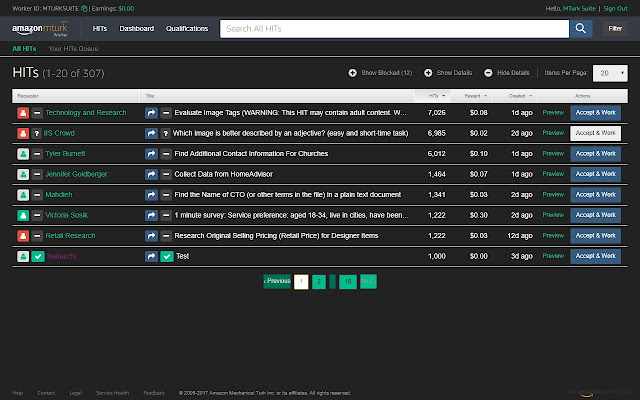Go to page 2 of results
Image resolution: width=640 pixels, height=400 pixels.
[x=318, y=282]
